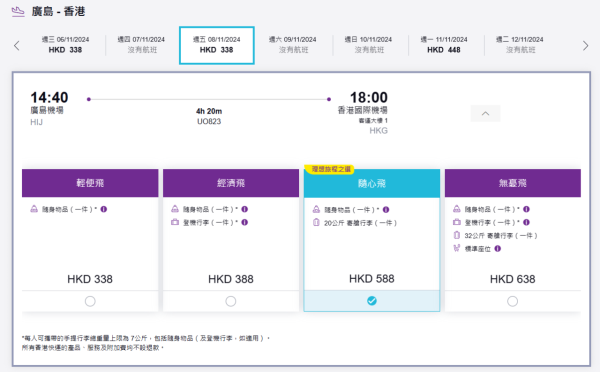Image resolution: width=600 pixels, height=372 pixels.
Task: Go to next dates with right arrow
Action: point(585,46)
